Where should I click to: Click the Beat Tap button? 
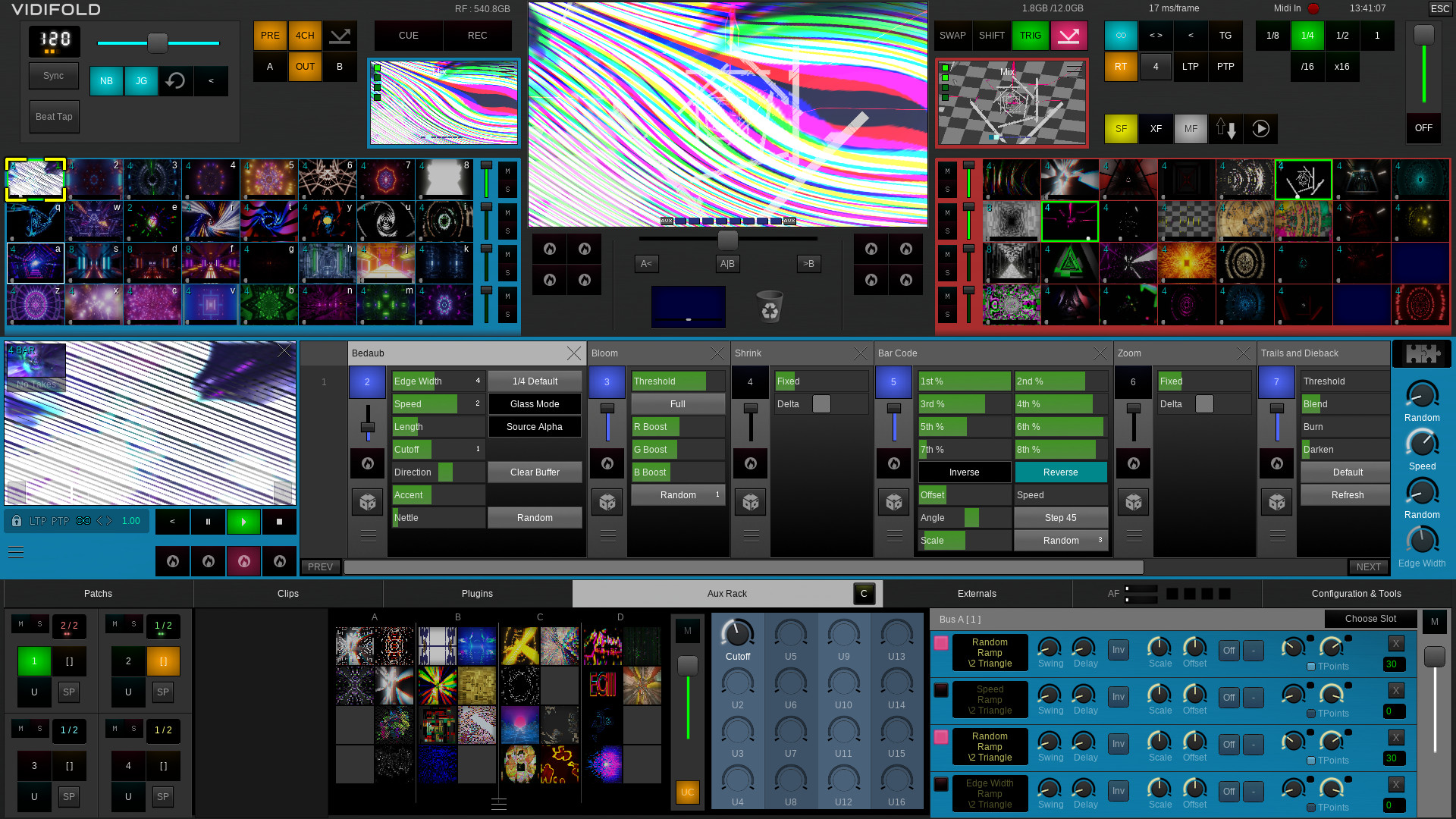(54, 117)
